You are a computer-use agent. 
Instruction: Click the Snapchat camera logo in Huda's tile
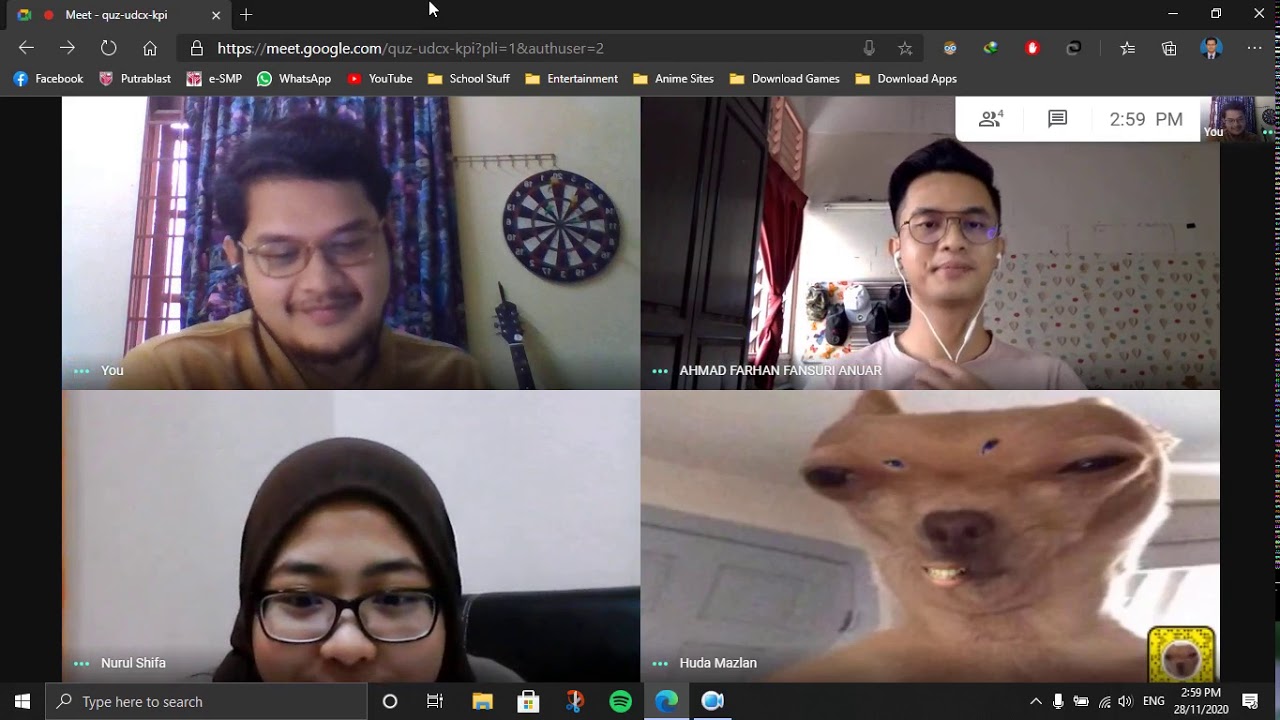(1181, 654)
